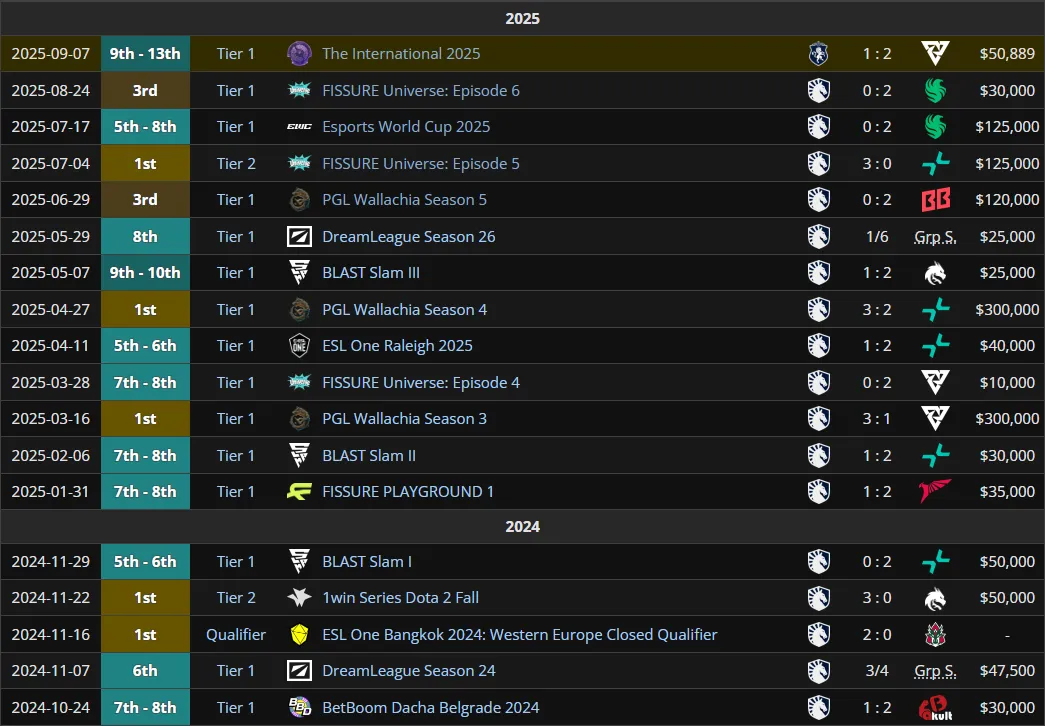Open the BLAST Slam III link
The image size is (1045, 726).
(x=371, y=273)
